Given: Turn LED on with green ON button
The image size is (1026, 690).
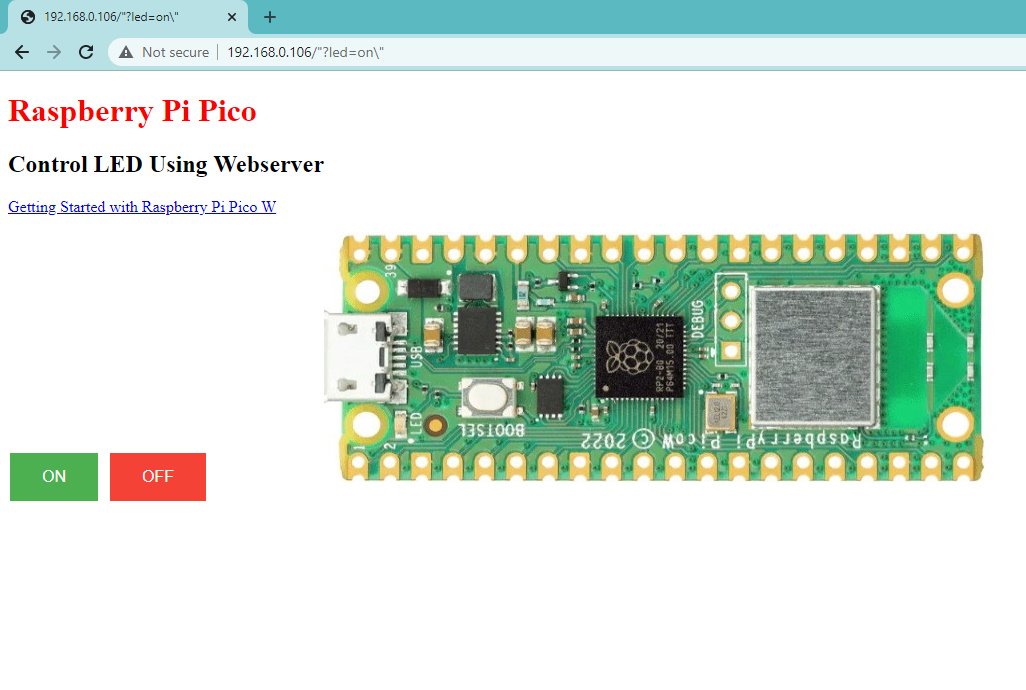Looking at the screenshot, I should point(54,477).
